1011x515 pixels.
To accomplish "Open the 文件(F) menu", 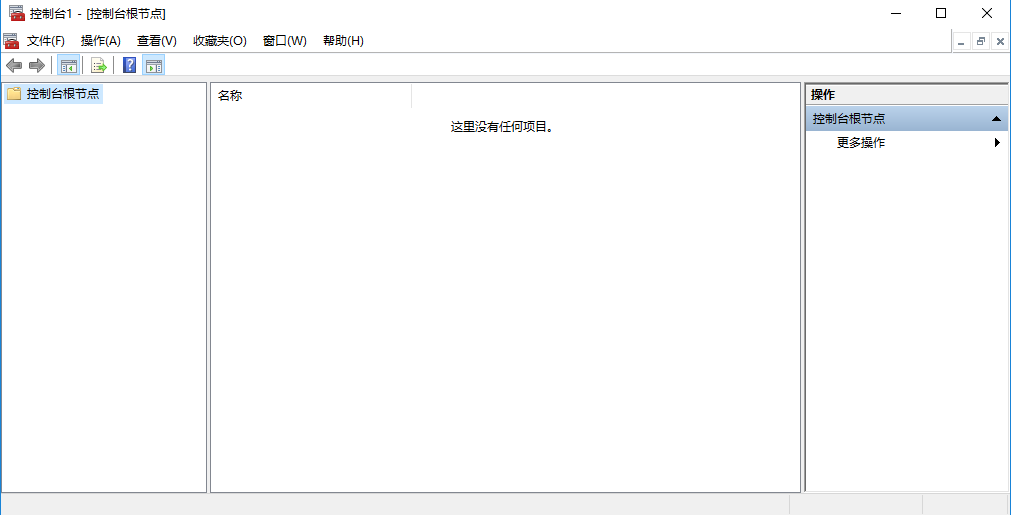I will pos(46,41).
